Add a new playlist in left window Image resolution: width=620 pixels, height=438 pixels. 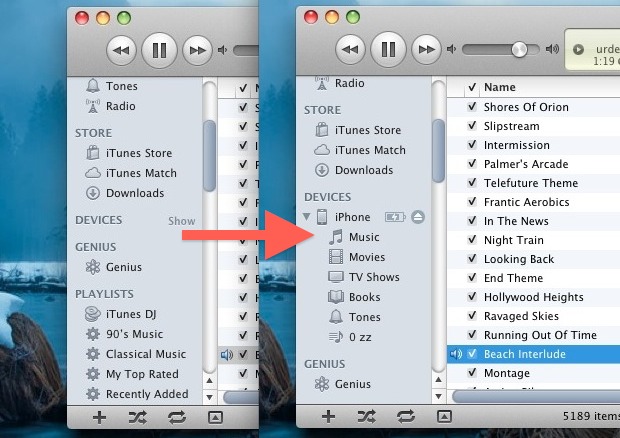(x=99, y=417)
